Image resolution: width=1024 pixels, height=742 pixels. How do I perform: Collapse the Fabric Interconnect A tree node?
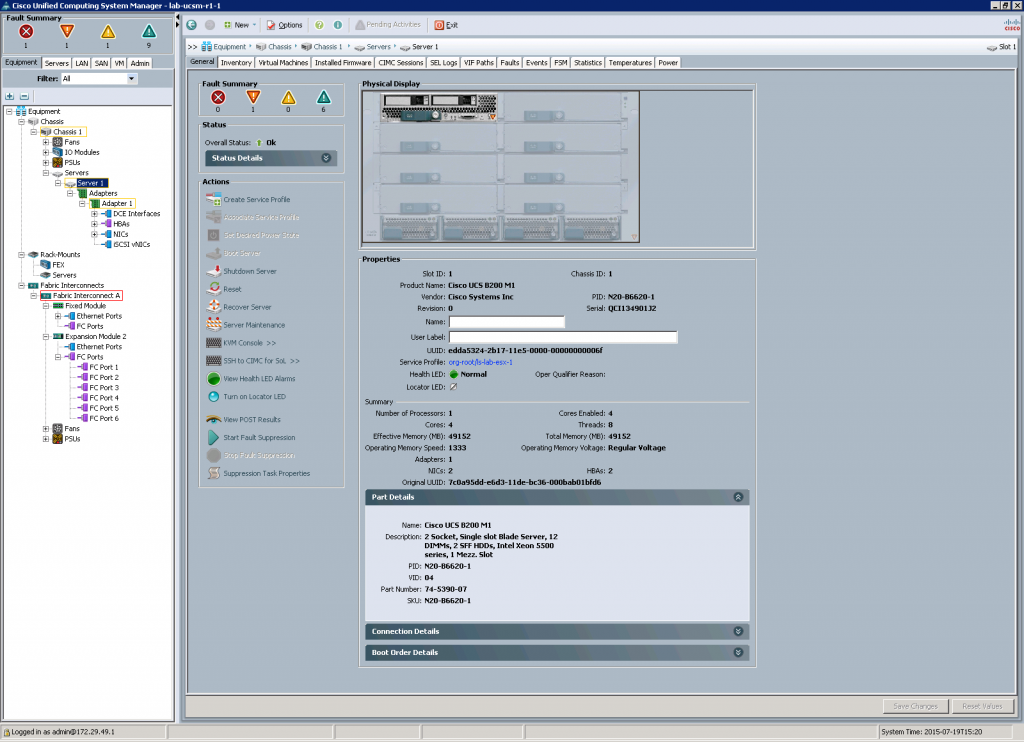33,296
